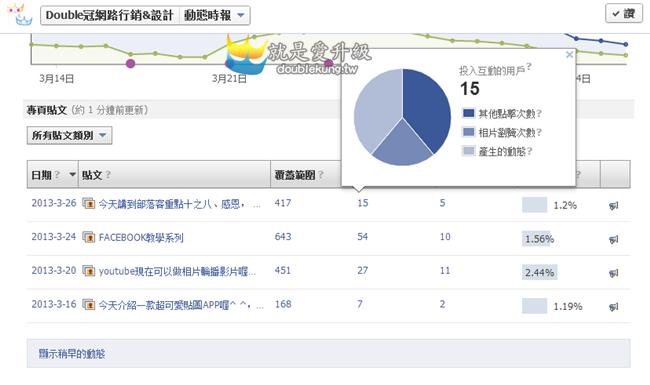Screen dimensions: 650x385
Task: Click engaged users value 15 in table
Action: [x=363, y=203]
